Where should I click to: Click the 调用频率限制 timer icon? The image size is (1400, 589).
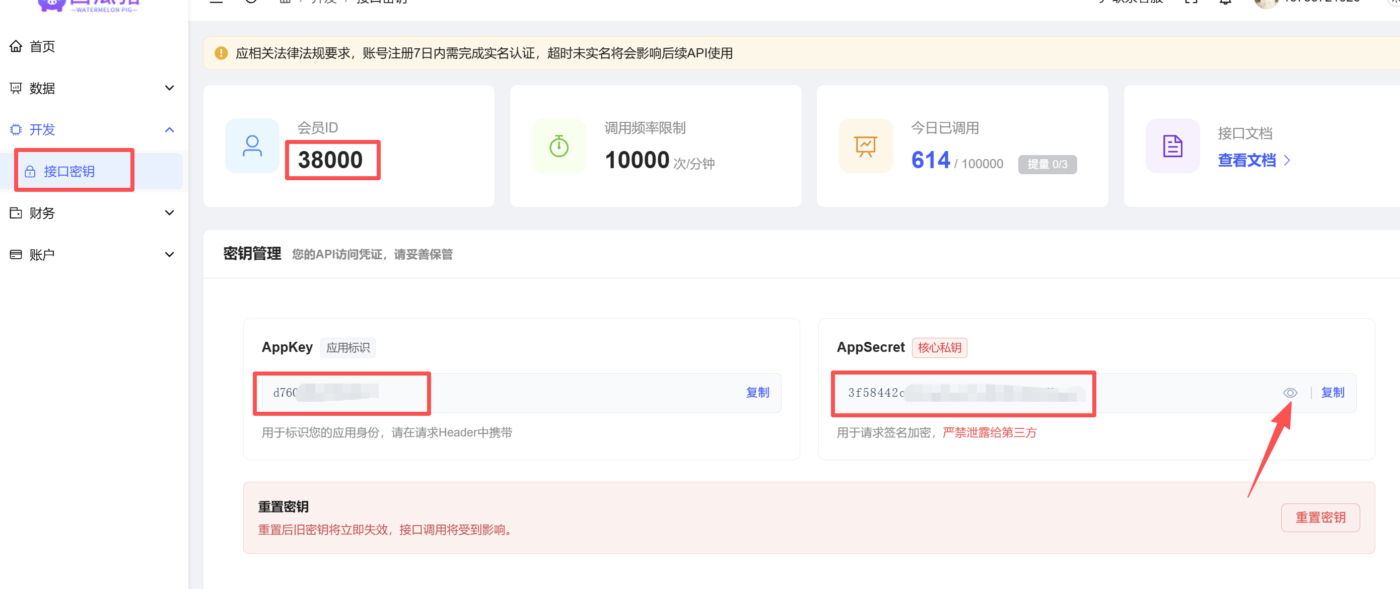coord(559,146)
